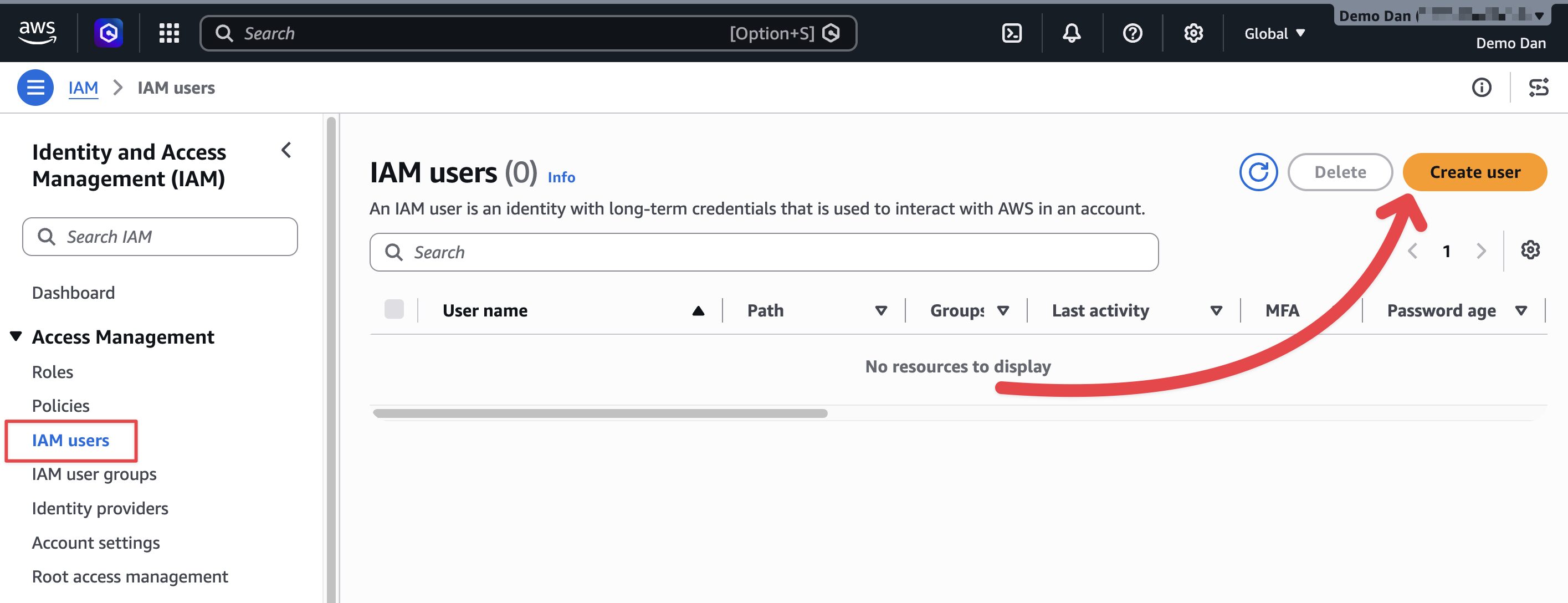
Task: Click the Delete button
Action: (1340, 172)
